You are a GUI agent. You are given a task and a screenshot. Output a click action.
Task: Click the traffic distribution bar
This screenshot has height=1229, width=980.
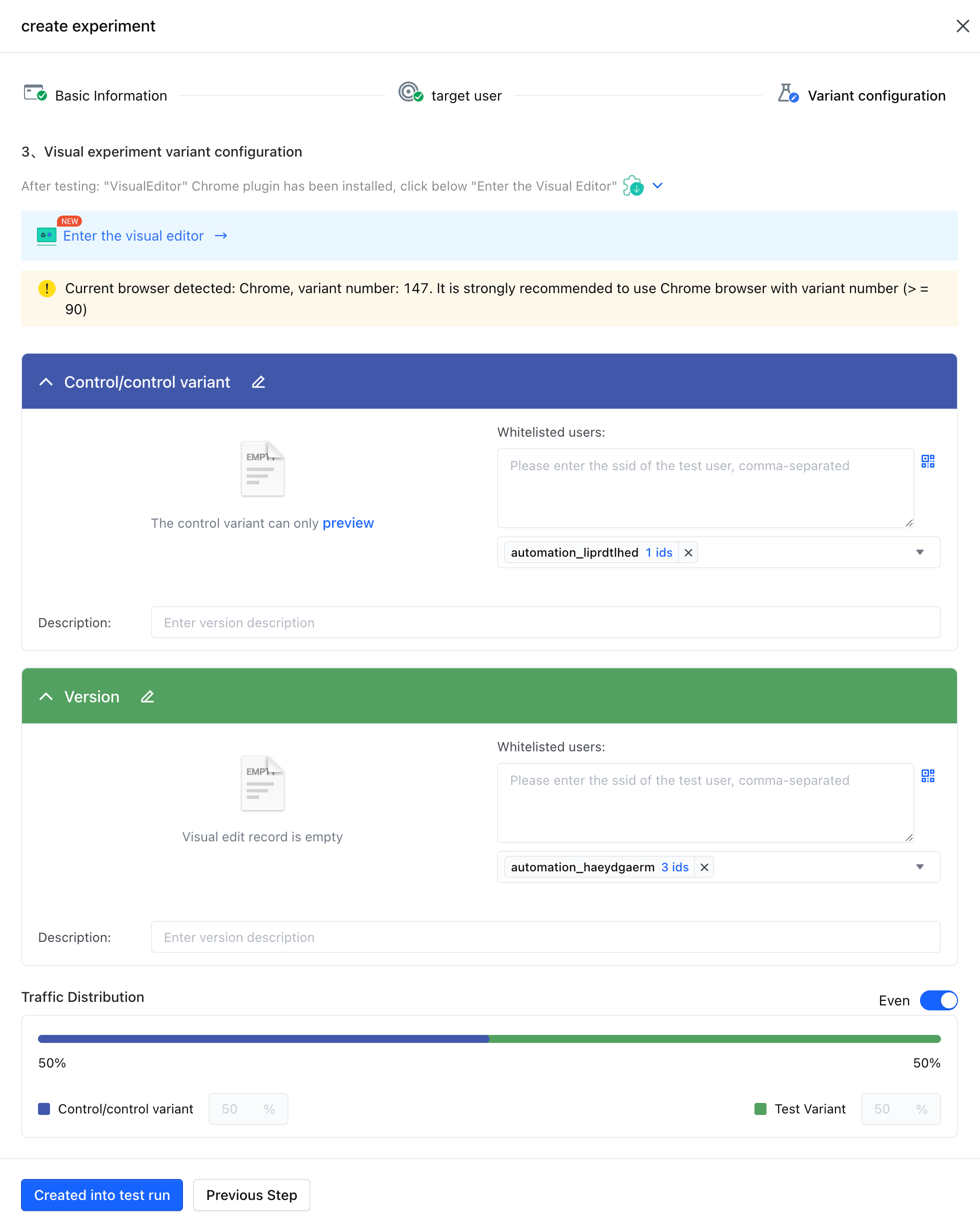coord(489,1038)
